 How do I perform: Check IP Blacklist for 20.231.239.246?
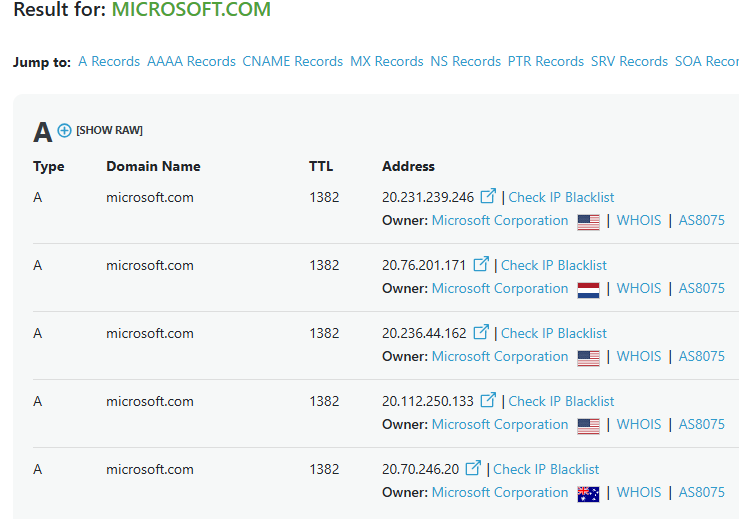point(561,197)
